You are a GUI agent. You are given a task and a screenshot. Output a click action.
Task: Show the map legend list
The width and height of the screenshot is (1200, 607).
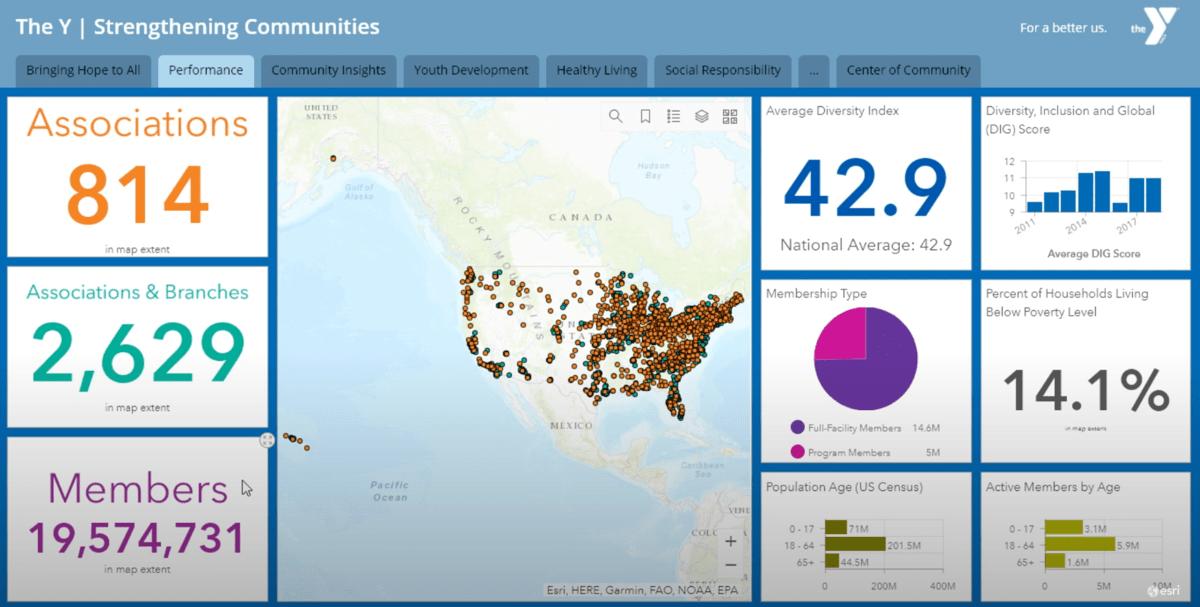[x=673, y=116]
